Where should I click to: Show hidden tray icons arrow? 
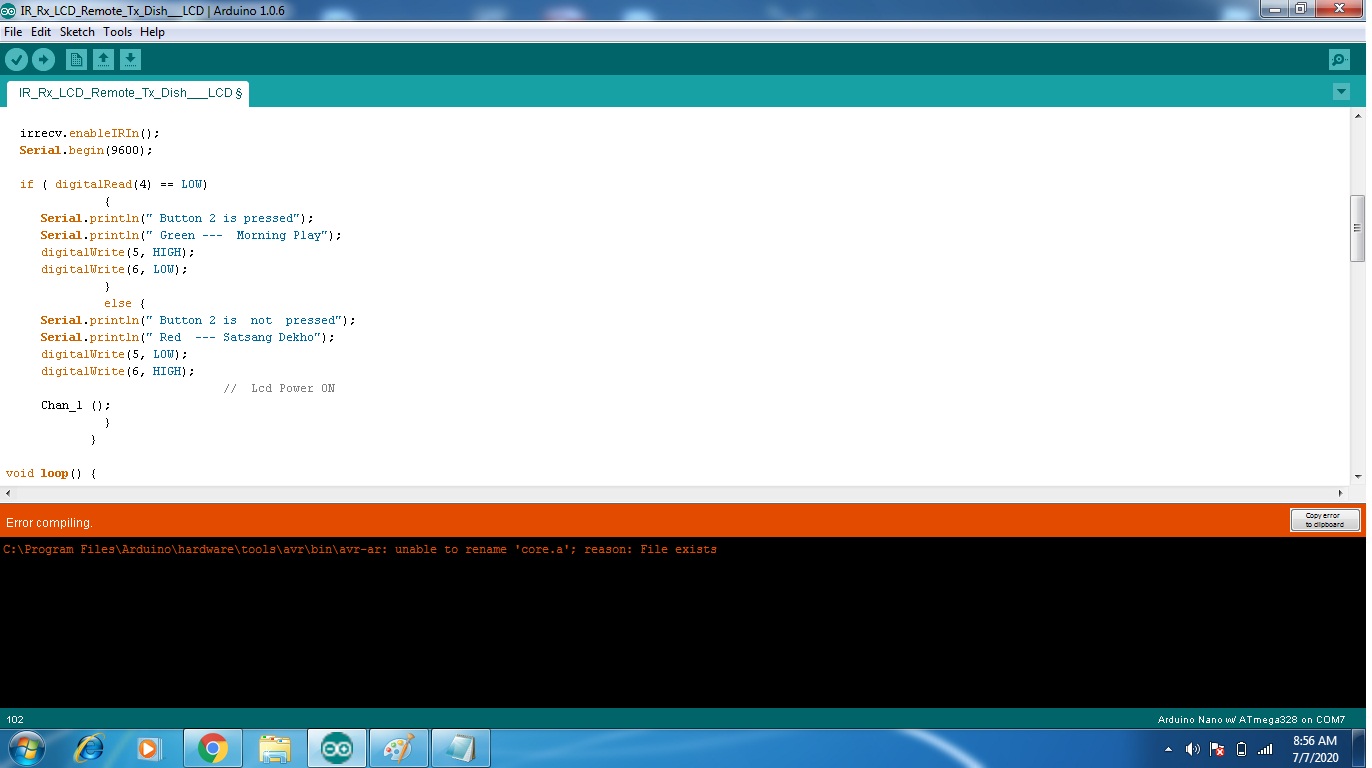1169,749
